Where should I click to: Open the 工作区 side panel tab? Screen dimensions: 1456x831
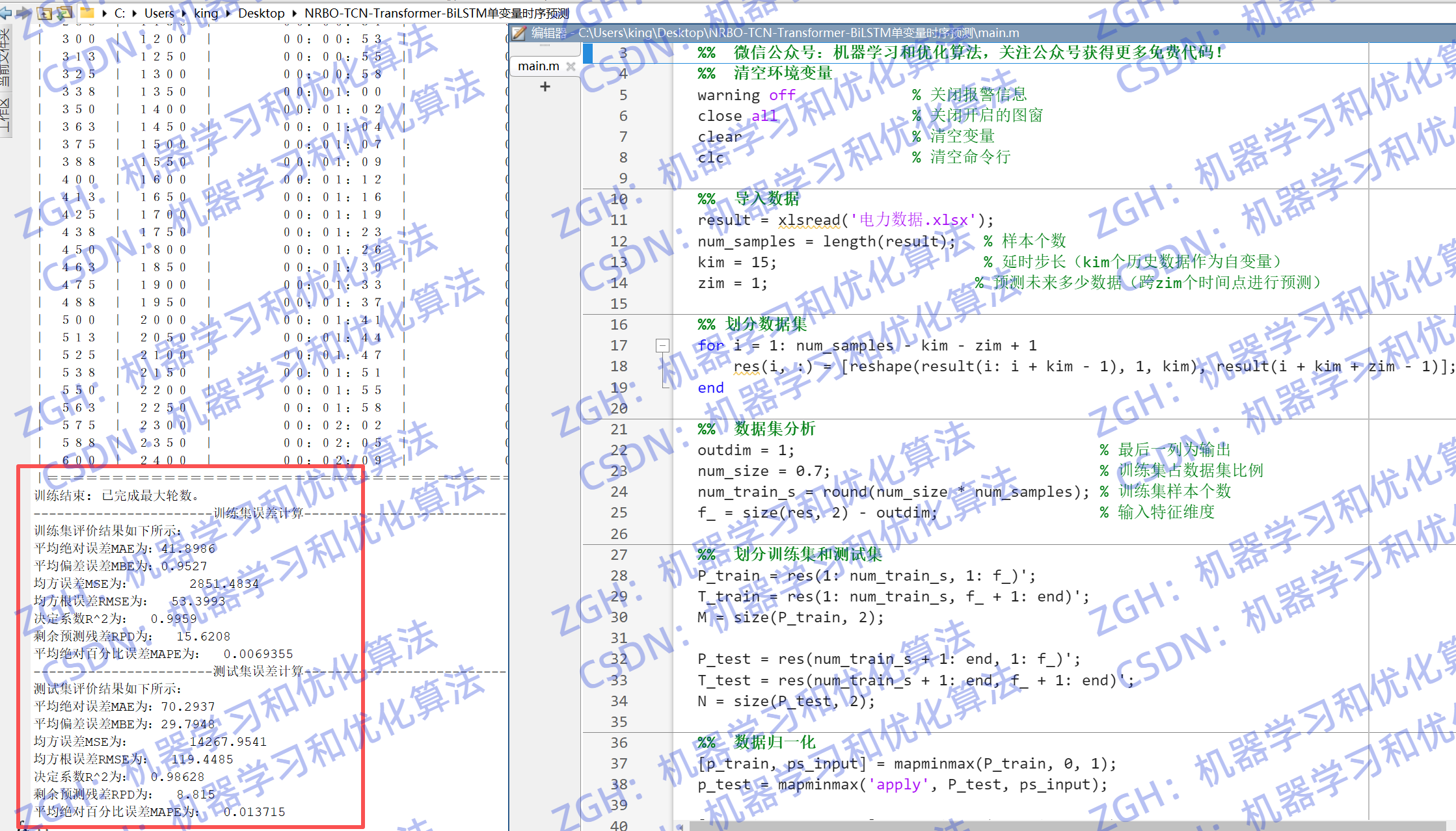click(x=5, y=114)
